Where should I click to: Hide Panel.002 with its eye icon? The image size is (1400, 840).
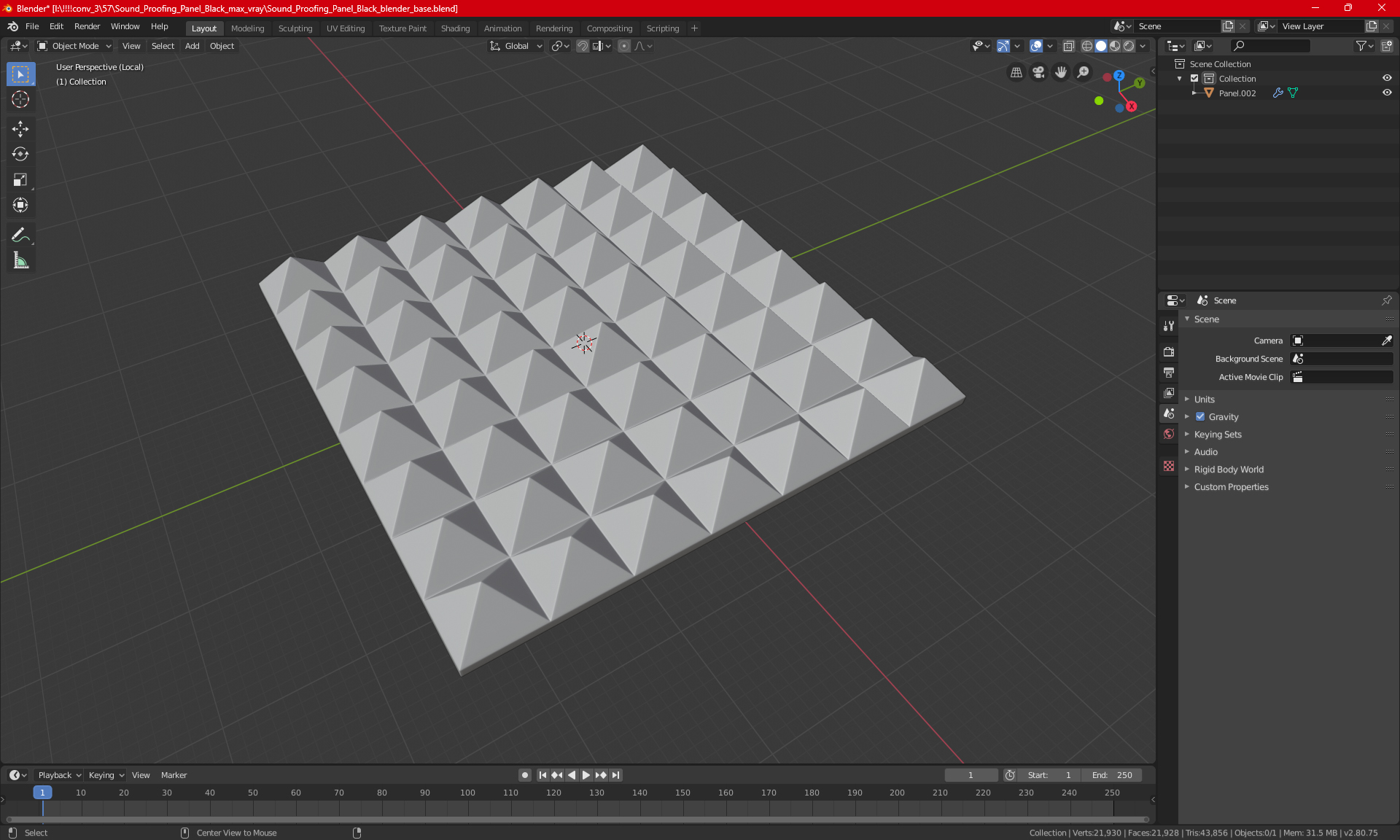1387,93
